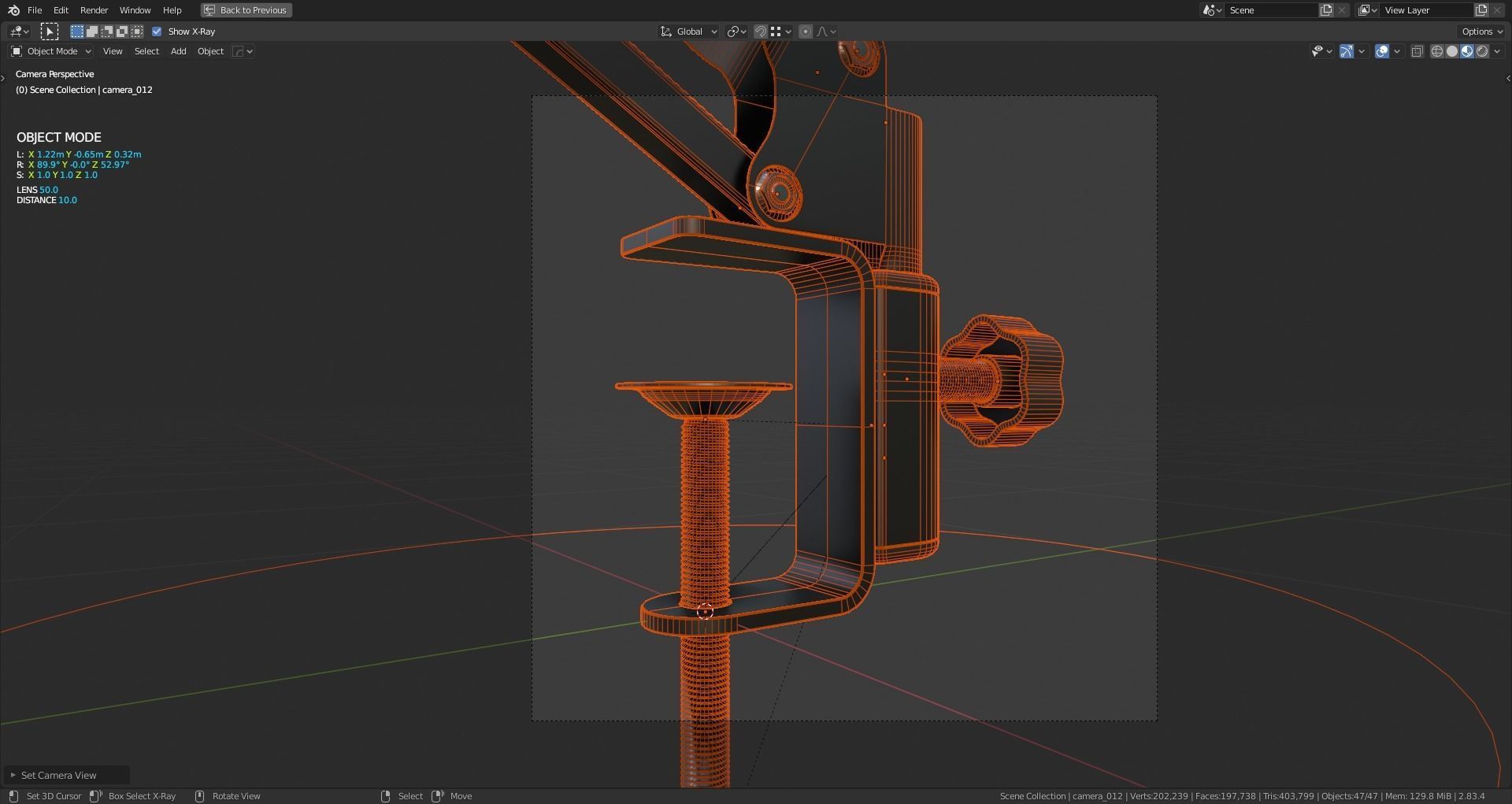Toggle the viewport gizmos button
The height and width of the screenshot is (804, 1512).
(1347, 51)
